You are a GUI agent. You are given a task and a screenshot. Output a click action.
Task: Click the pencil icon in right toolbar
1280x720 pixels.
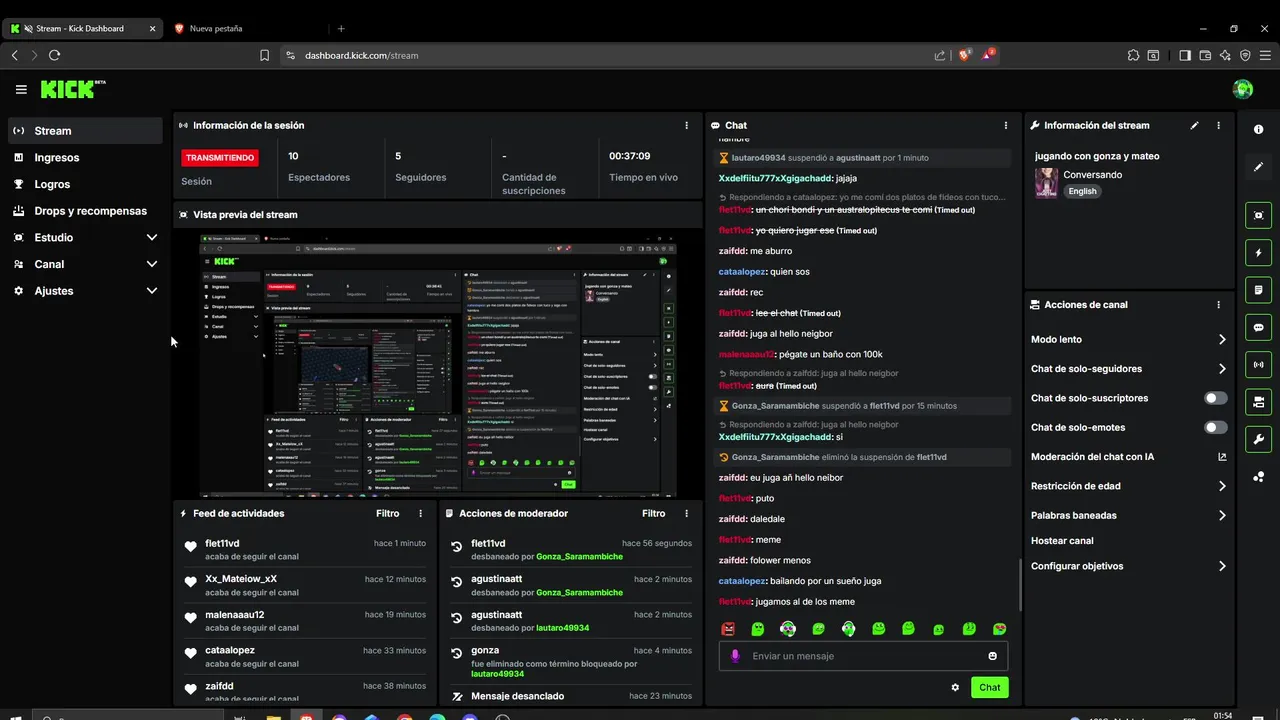pos(1259,167)
